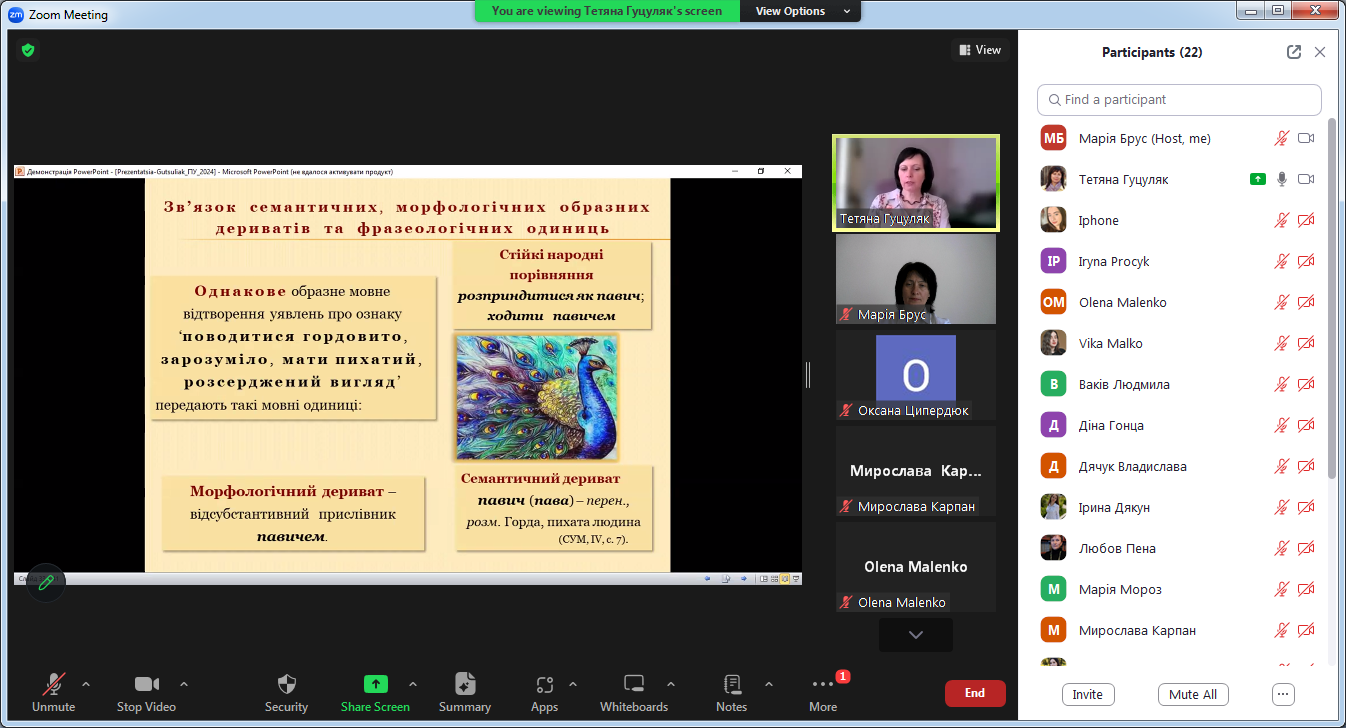Toggle Olena Malenko's muted microphone icon
The image size is (1346, 728).
pyautogui.click(x=1281, y=303)
